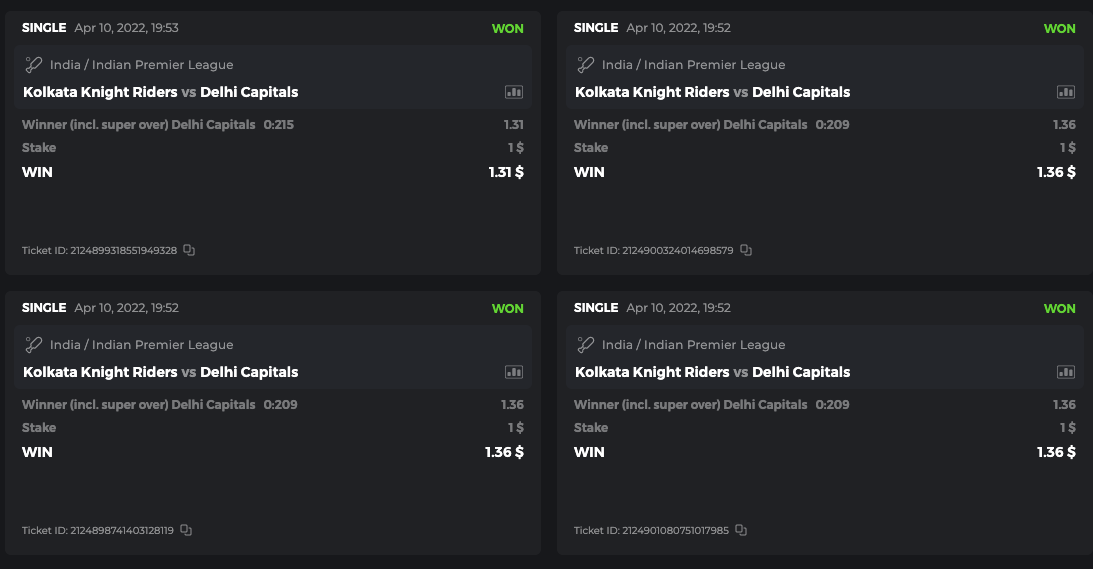Image resolution: width=1093 pixels, height=569 pixels.
Task: Open Kolkata Knight Riders match on 1.31 odds bet
Action: click(x=100, y=92)
